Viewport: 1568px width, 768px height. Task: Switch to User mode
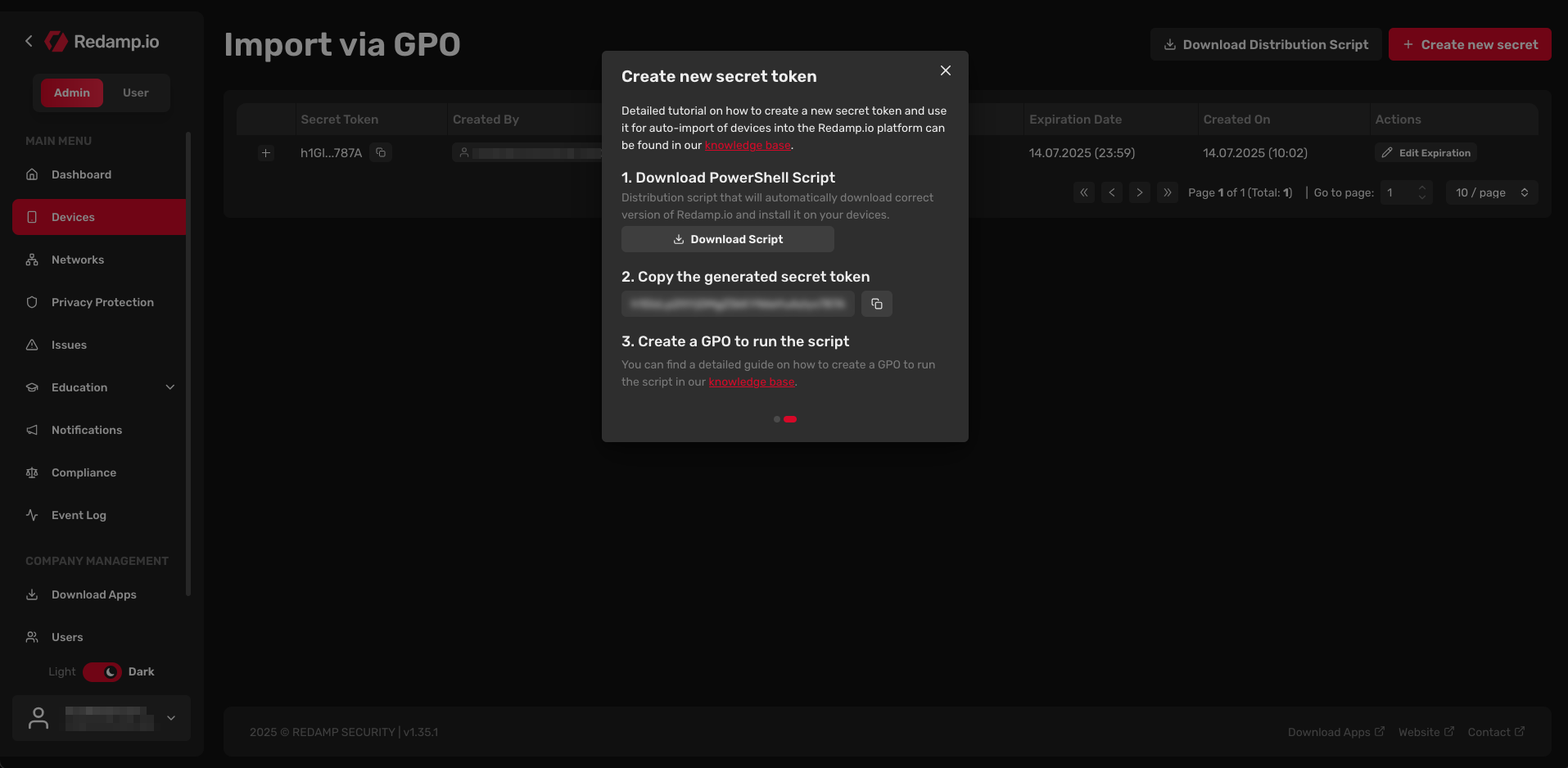point(135,93)
